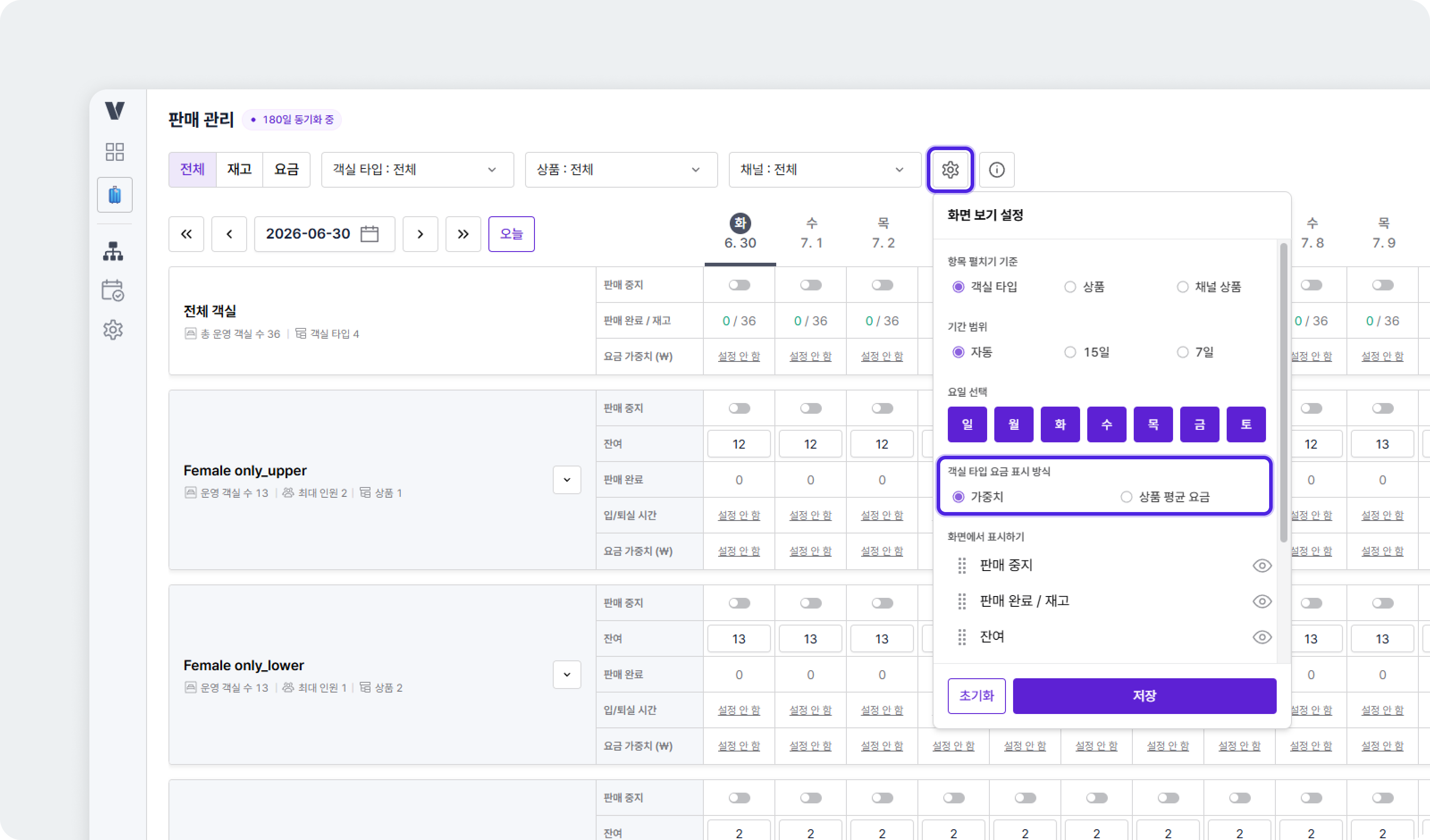Expand the Female only_upper room row
The image size is (1430, 840).
[567, 479]
